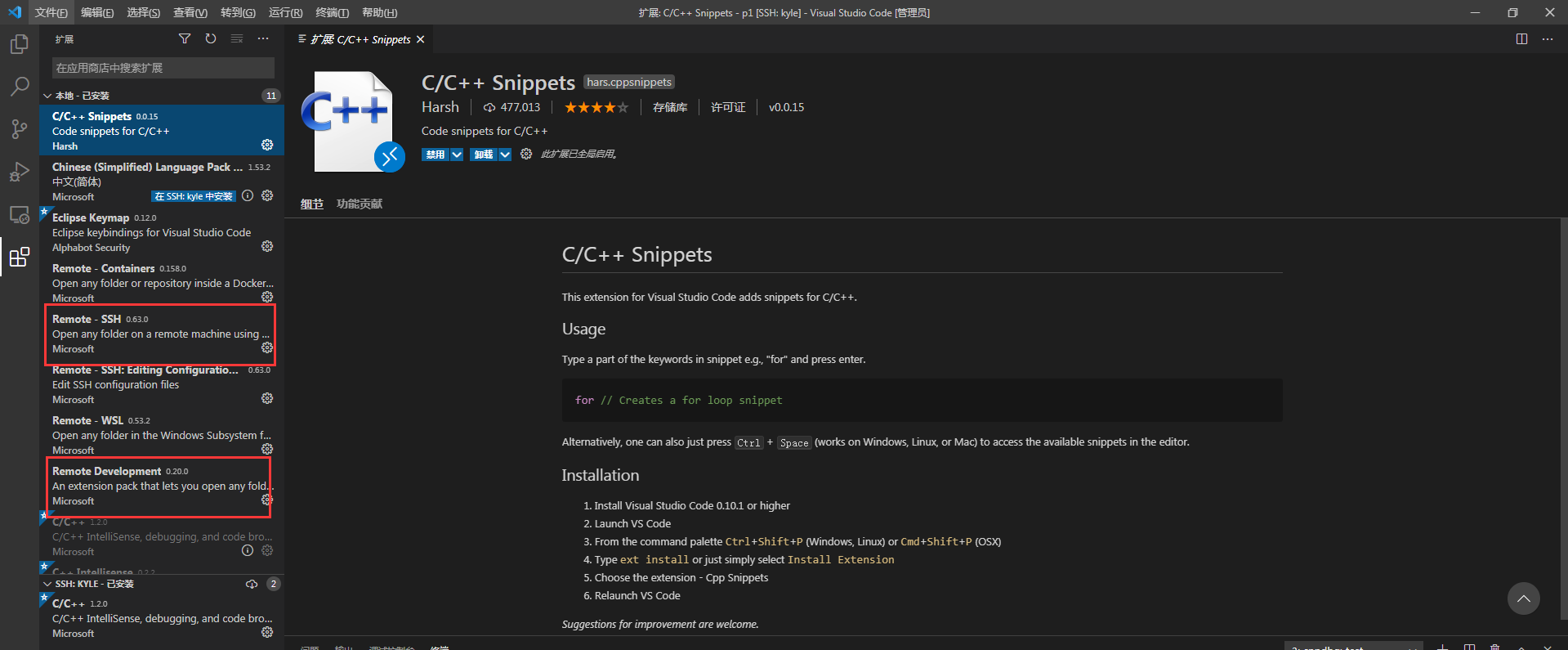Open the Search view in activity bar
This screenshot has height=650, width=1568.
click(20, 87)
